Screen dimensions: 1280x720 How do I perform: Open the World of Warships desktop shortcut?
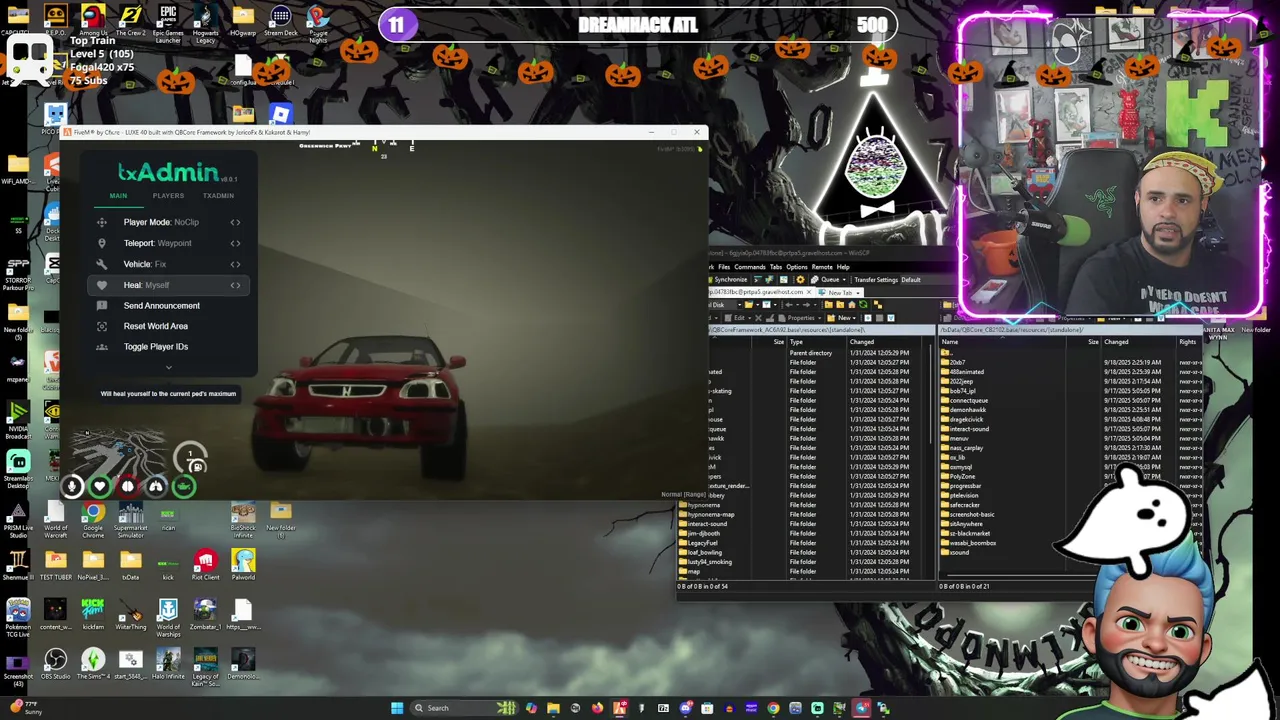point(168,615)
